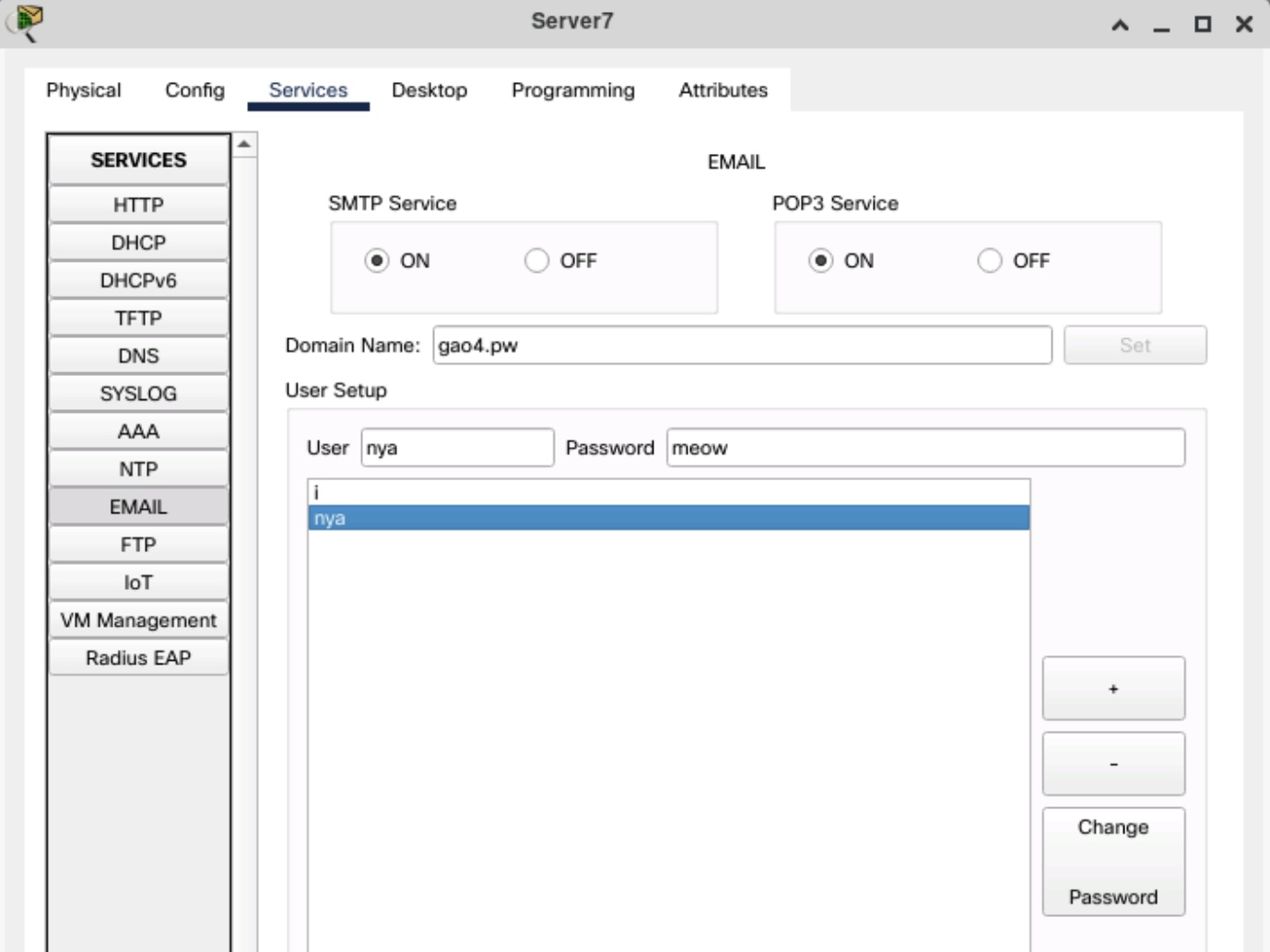Image resolution: width=1270 pixels, height=952 pixels.
Task: Select the DNS service
Action: pos(138,356)
